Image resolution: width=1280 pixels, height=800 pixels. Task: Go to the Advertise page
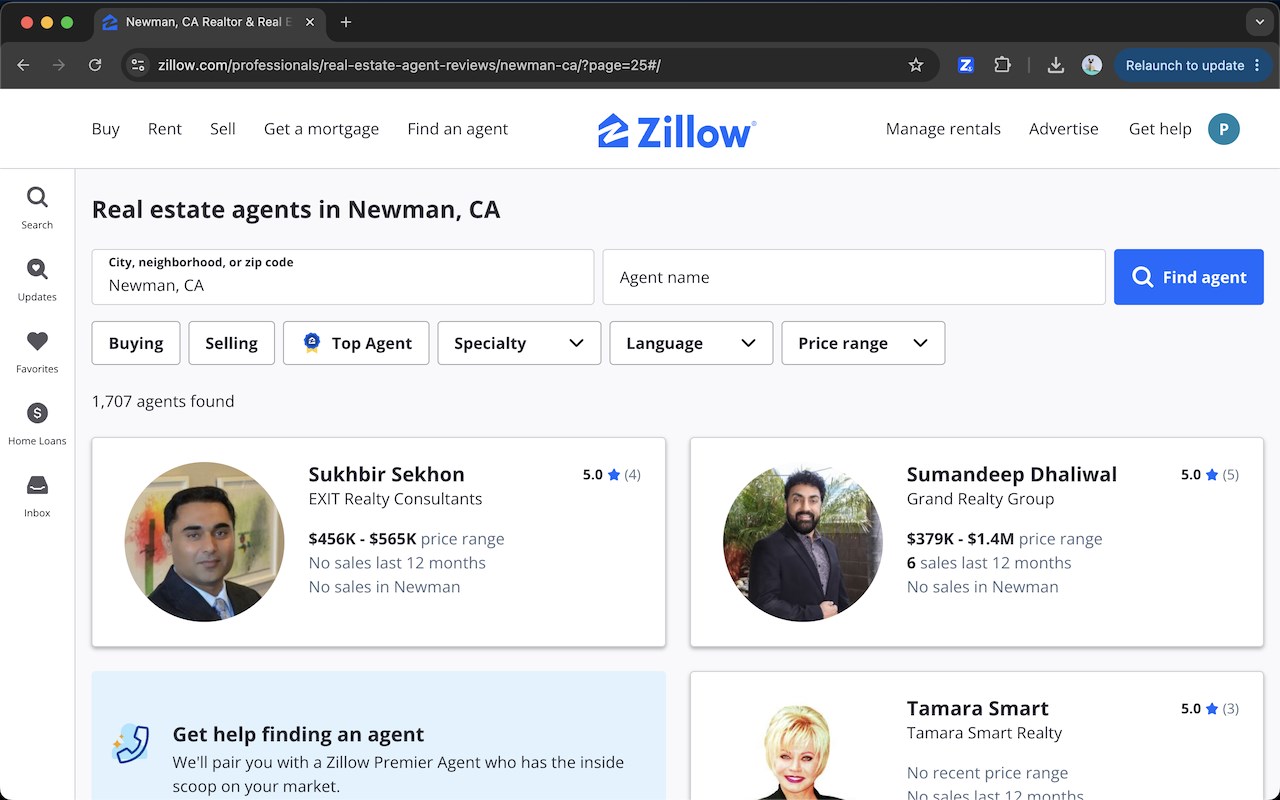(1064, 129)
